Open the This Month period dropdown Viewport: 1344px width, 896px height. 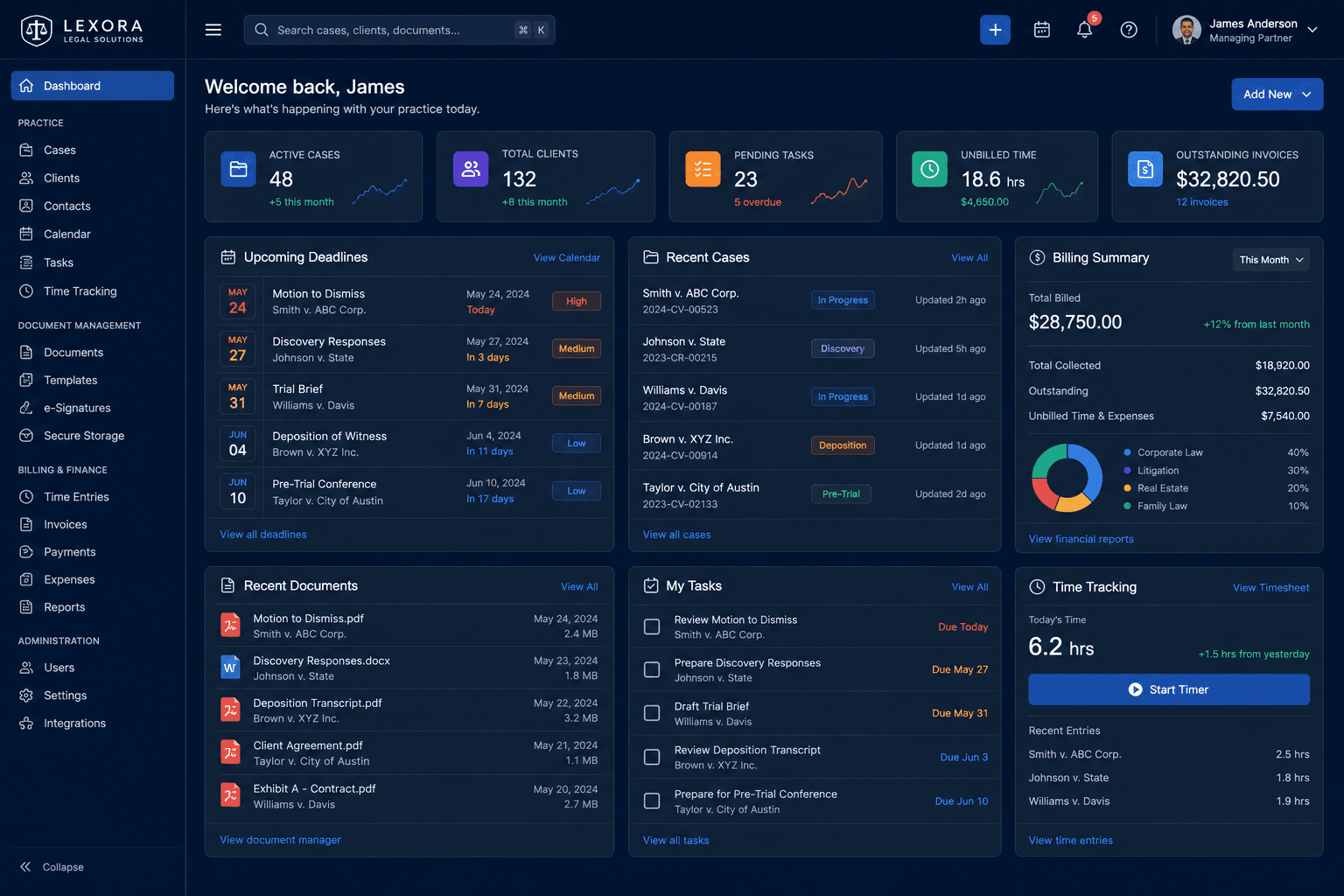click(x=1271, y=260)
